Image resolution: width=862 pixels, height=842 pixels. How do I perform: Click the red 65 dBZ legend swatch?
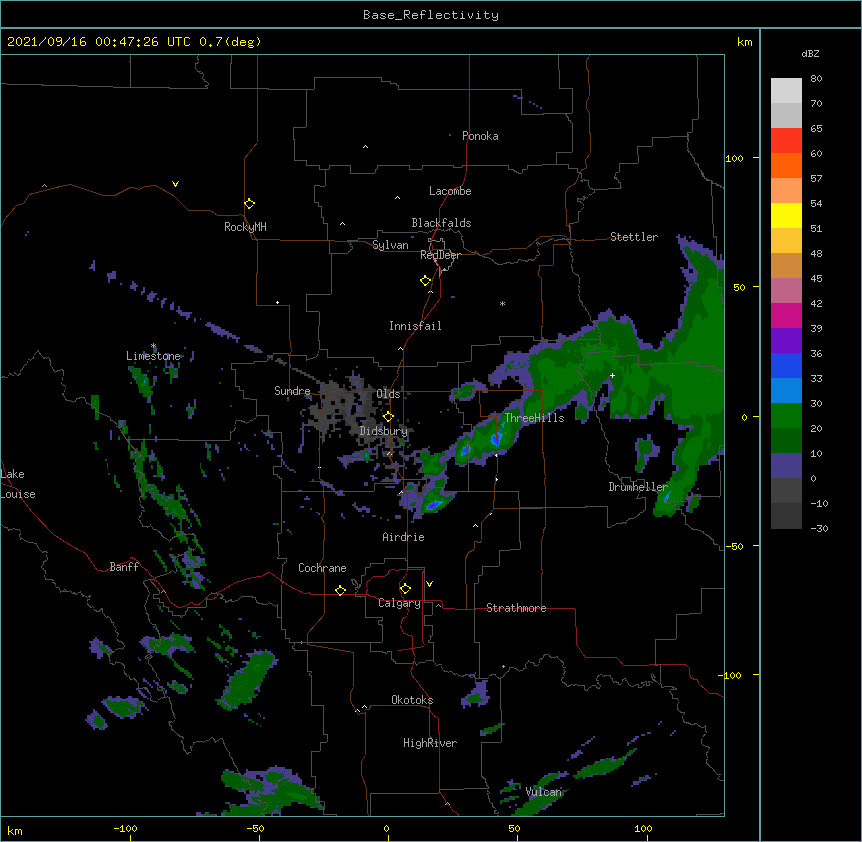click(x=786, y=141)
